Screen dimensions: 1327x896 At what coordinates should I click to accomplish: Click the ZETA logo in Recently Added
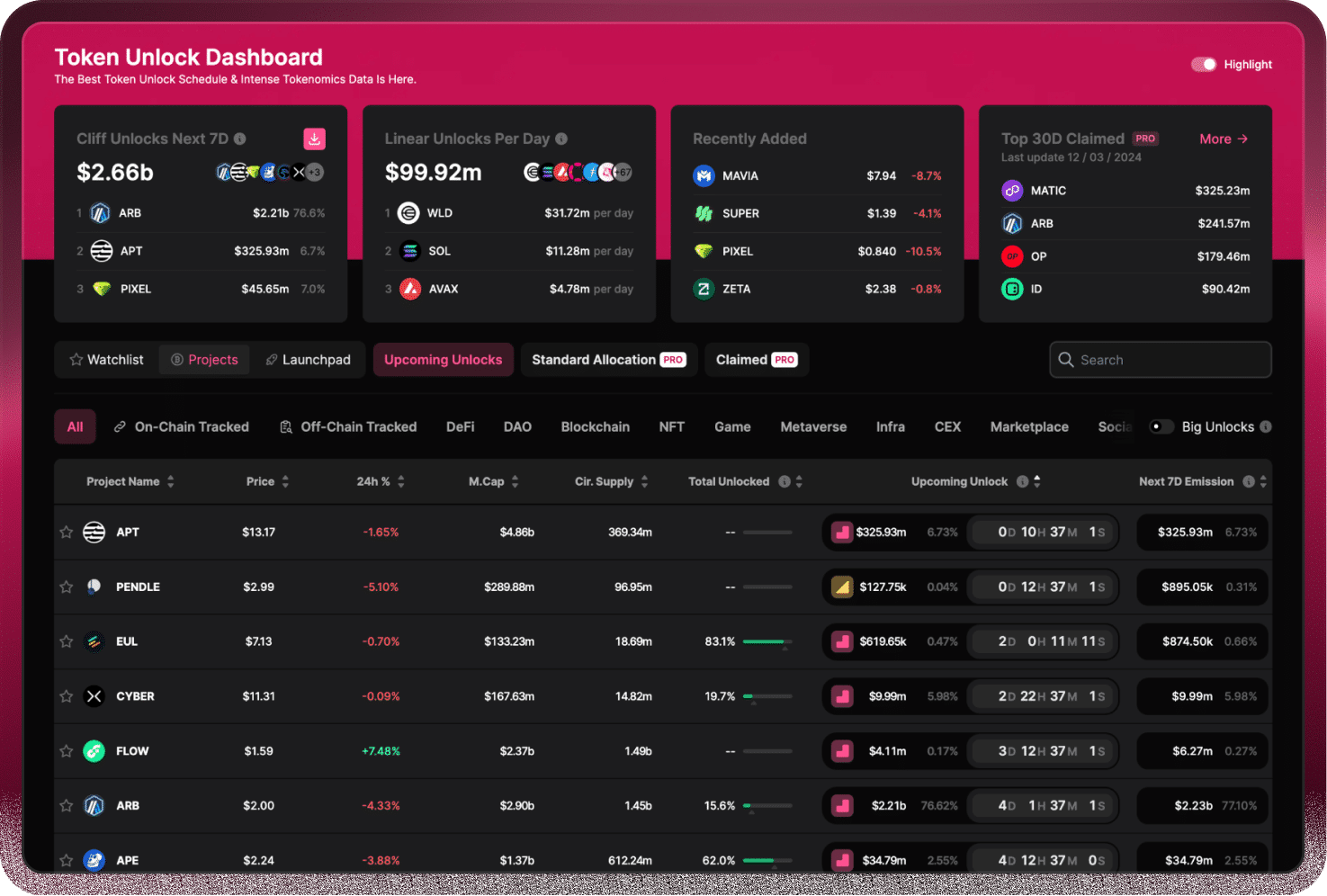click(704, 289)
